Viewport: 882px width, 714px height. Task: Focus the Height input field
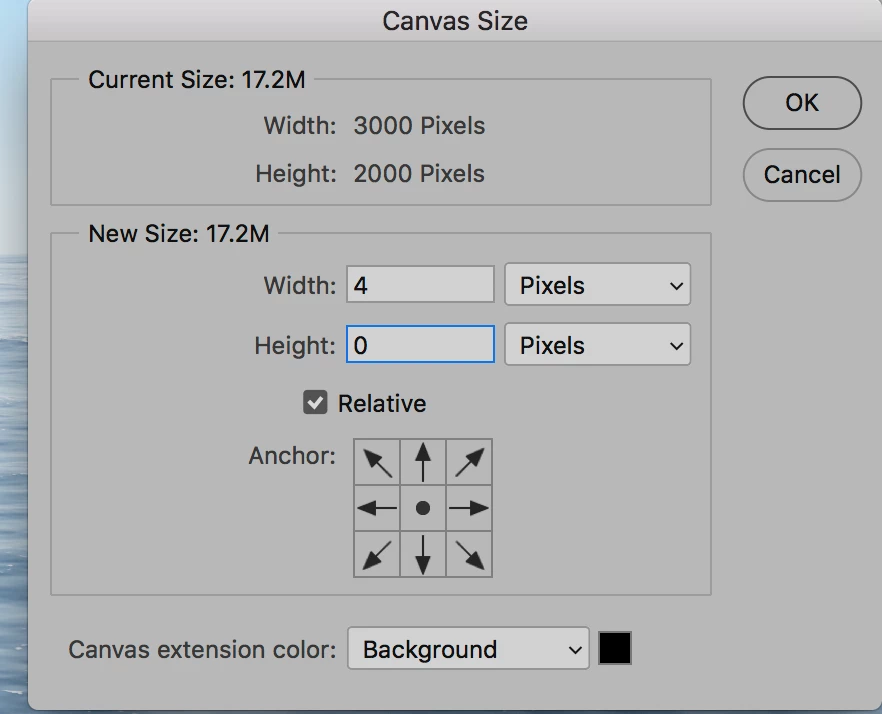click(420, 346)
